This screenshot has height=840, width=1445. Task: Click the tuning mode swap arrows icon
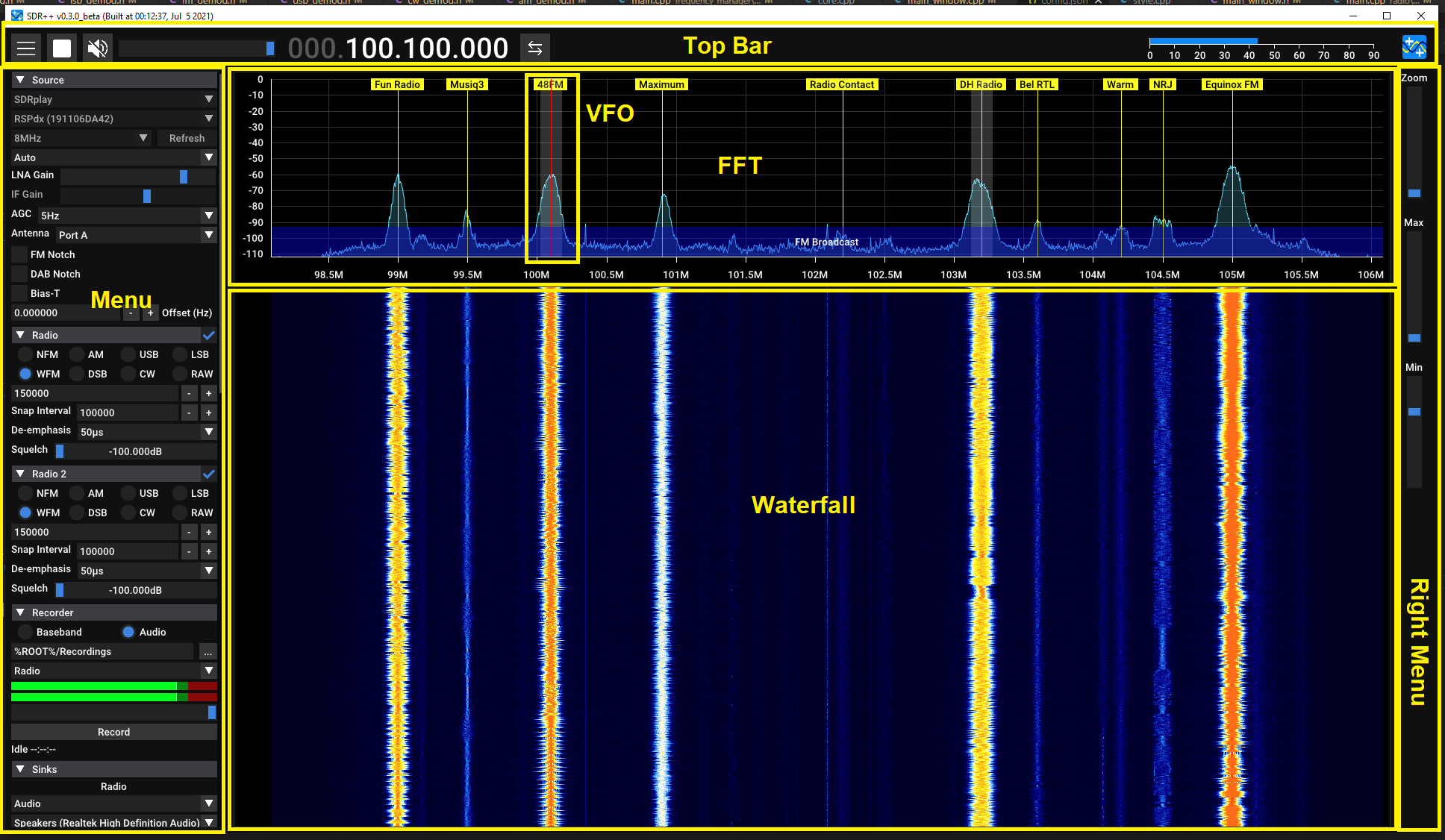pos(534,48)
